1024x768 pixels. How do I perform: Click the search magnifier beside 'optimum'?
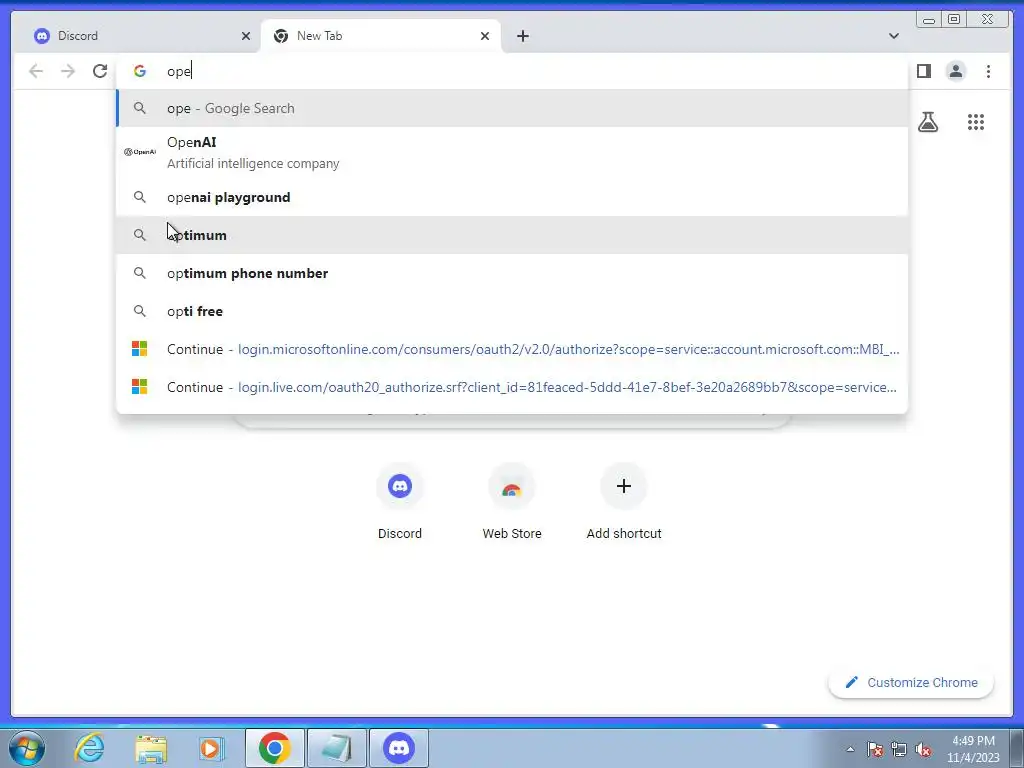click(139, 234)
